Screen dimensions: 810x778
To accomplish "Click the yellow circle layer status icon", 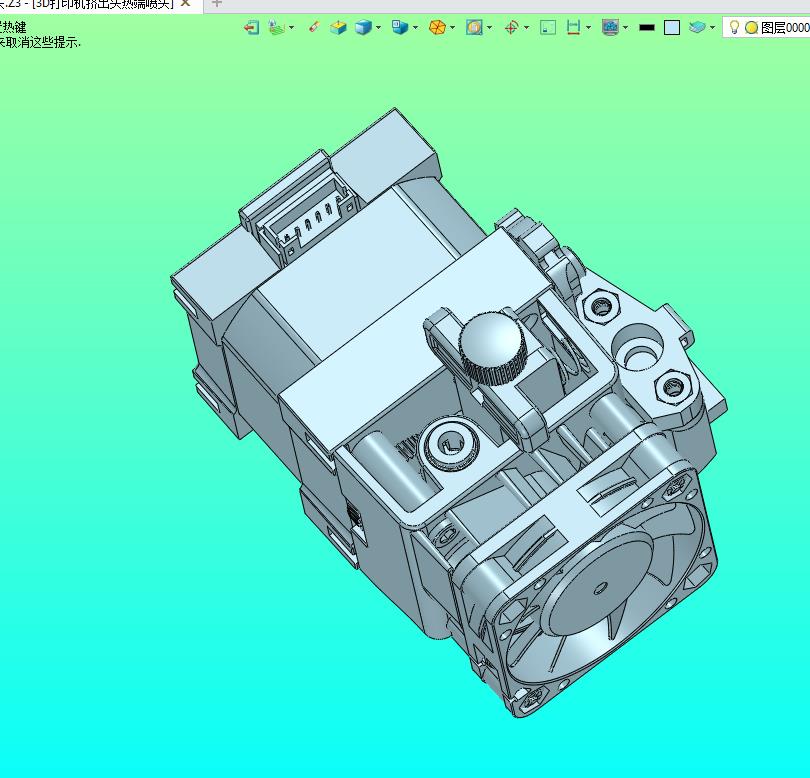I will point(751,28).
